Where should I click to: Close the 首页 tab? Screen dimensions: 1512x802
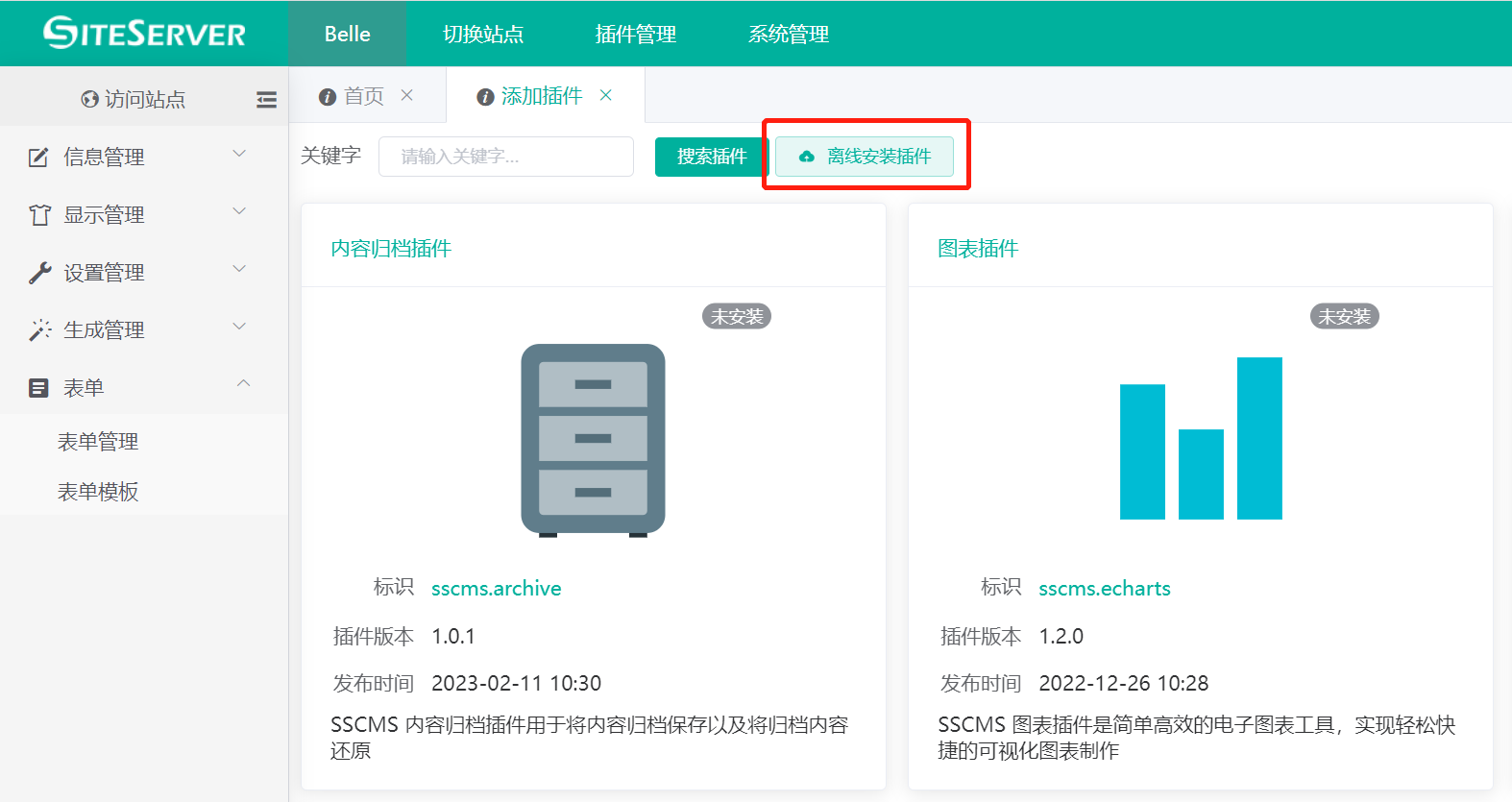pyautogui.click(x=407, y=95)
